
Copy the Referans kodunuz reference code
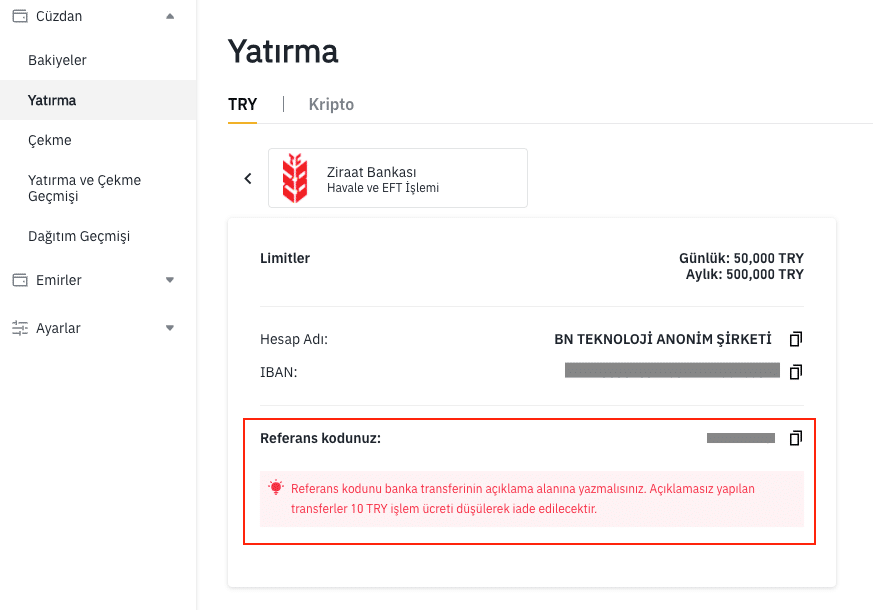click(x=796, y=438)
